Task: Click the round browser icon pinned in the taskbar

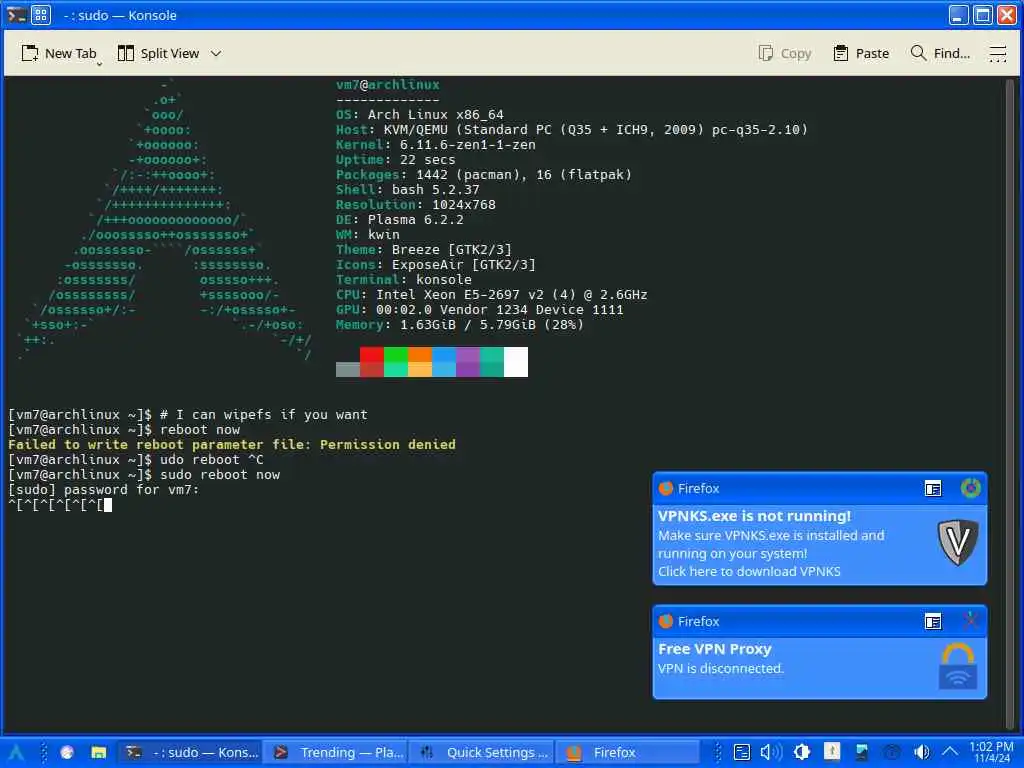Action: [67, 752]
